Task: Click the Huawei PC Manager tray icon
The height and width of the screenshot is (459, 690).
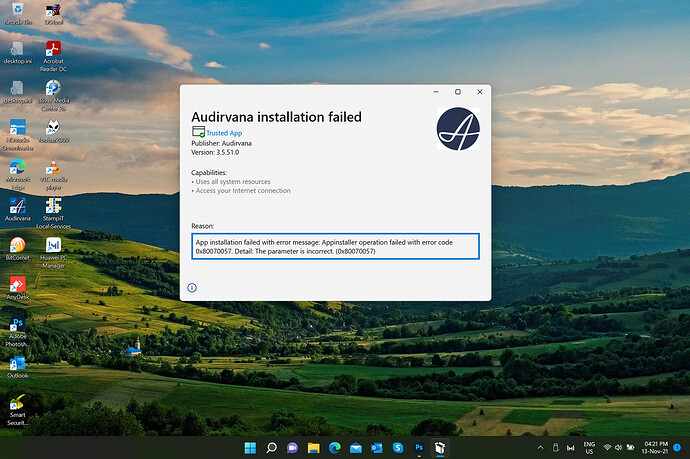Action: pos(571,448)
